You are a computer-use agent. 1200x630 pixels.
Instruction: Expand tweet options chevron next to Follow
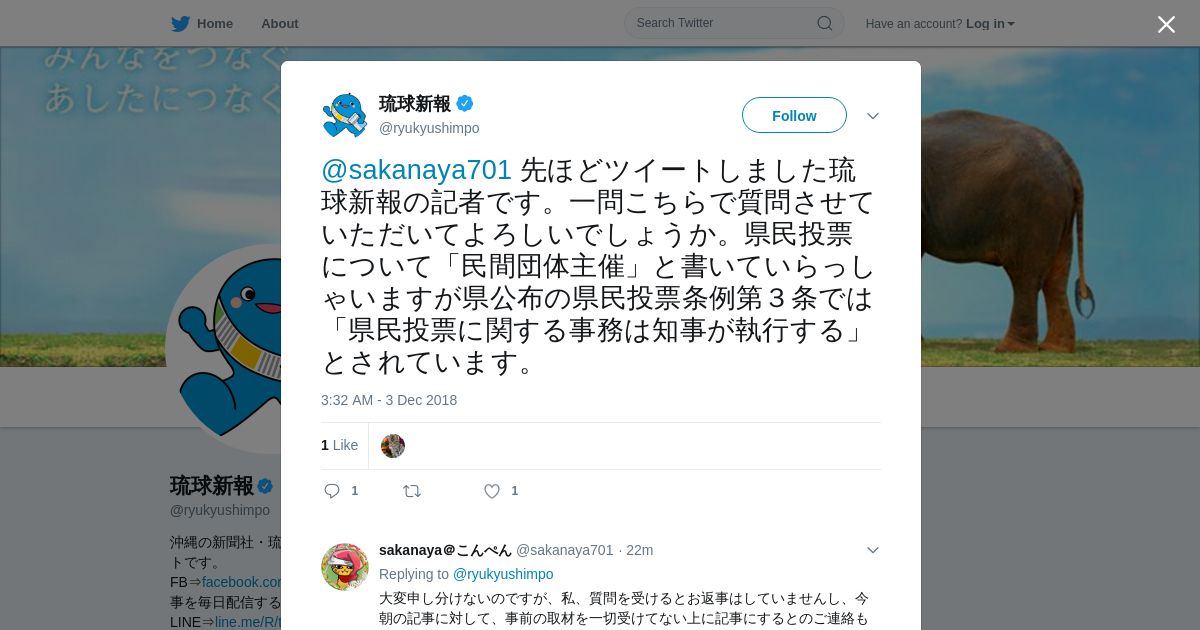(873, 116)
